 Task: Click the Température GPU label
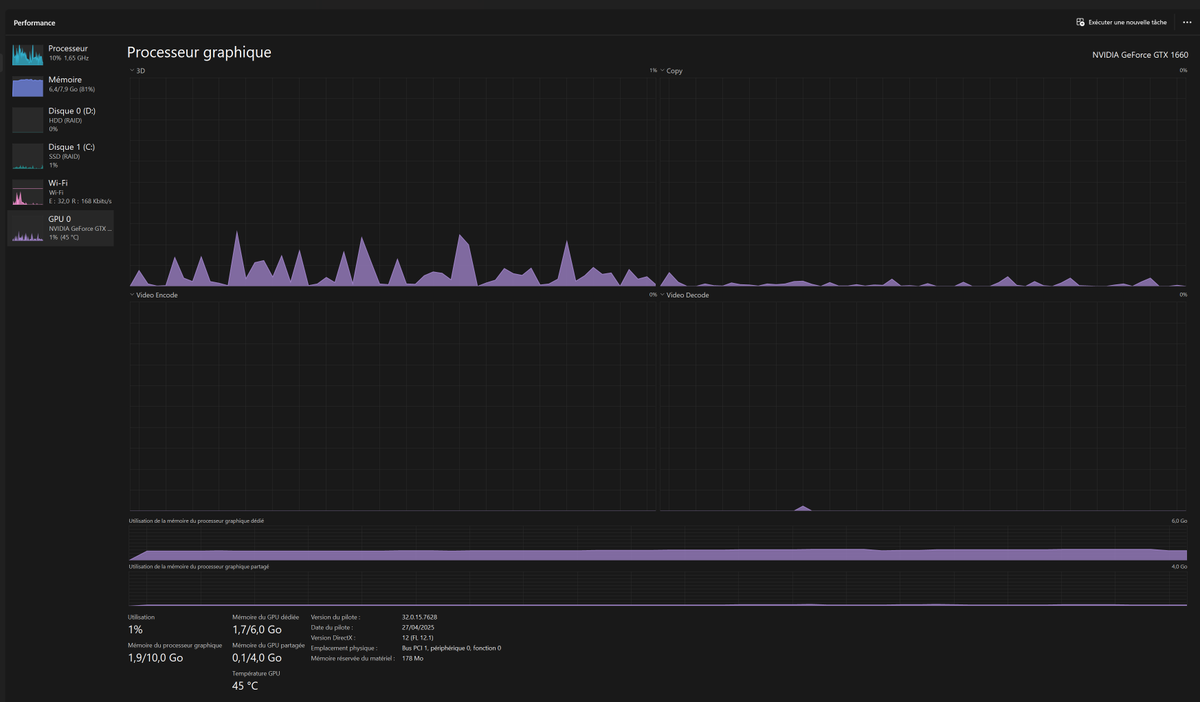[x=256, y=673]
